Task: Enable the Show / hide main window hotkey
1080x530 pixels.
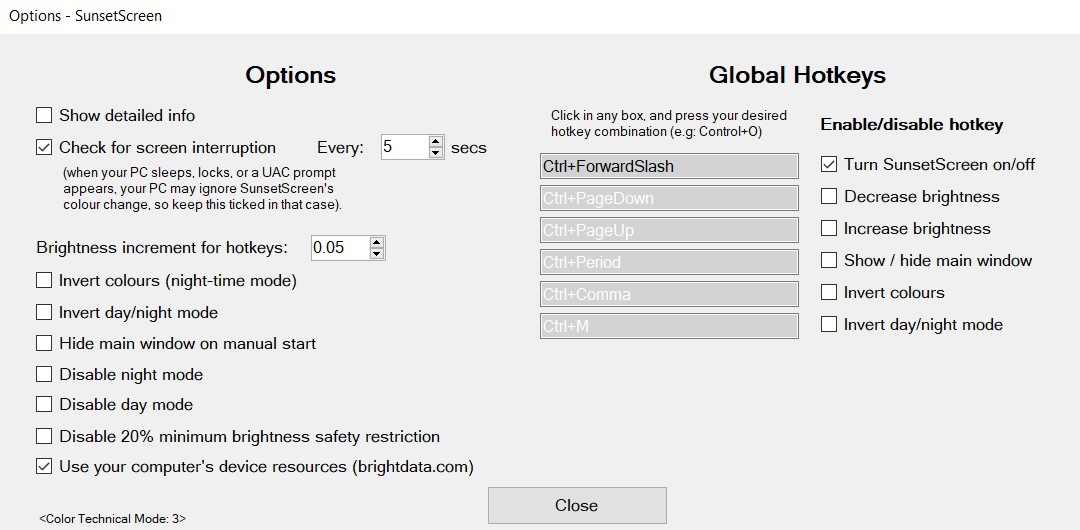Action: pyautogui.click(x=828, y=260)
